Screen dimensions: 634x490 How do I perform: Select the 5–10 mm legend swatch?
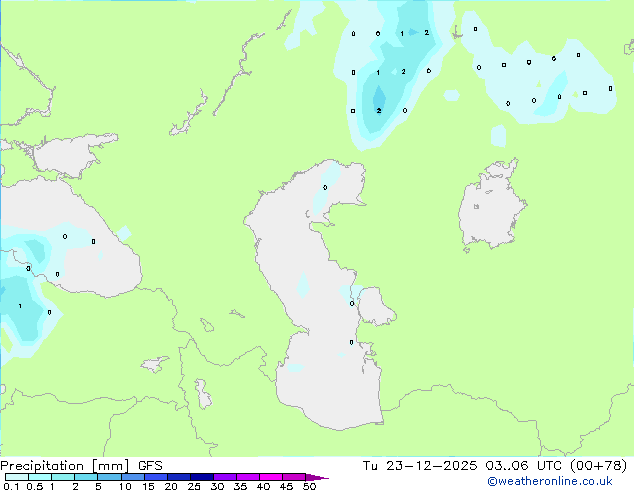(109, 477)
